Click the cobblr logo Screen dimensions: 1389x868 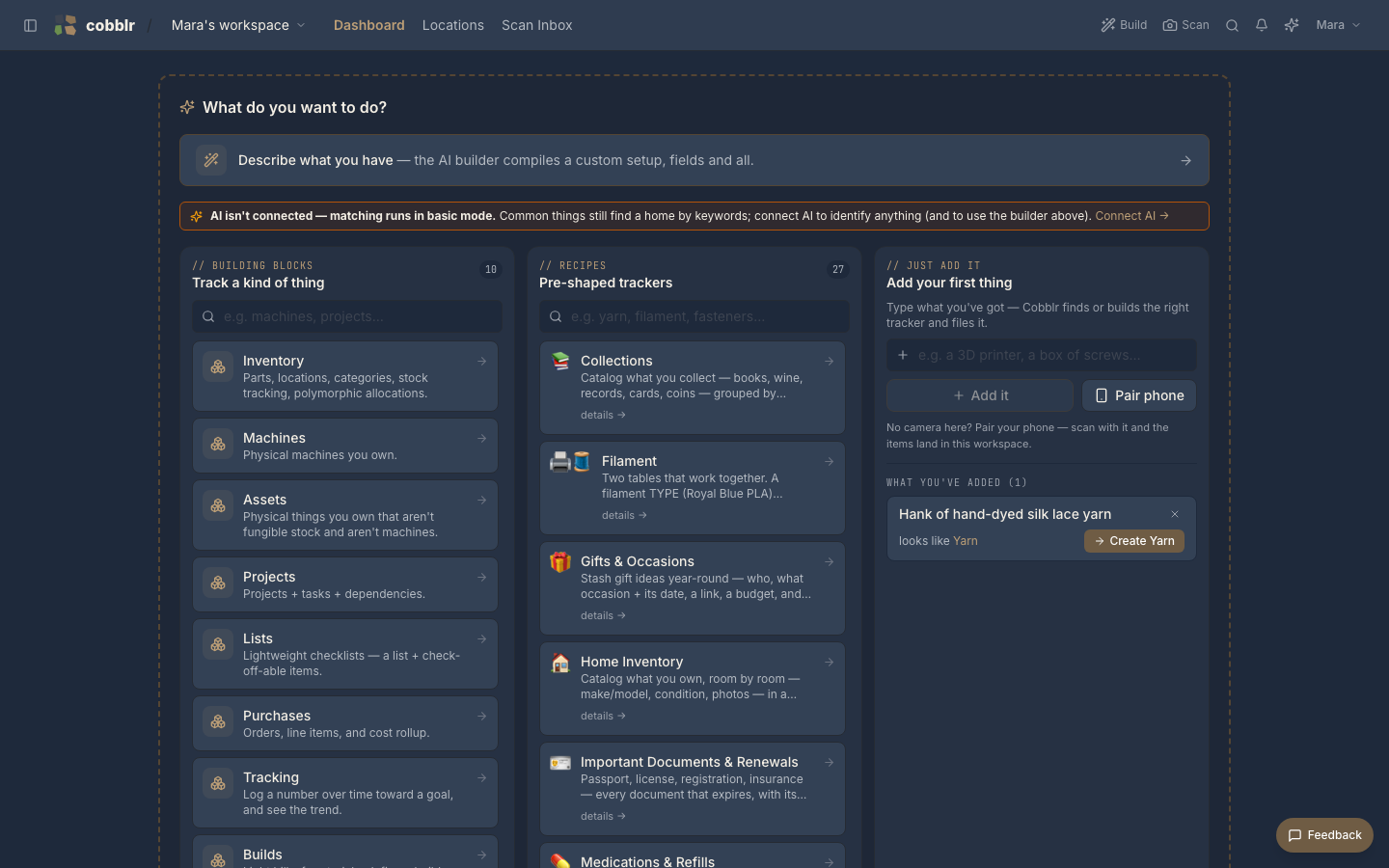pyautogui.click(x=95, y=25)
